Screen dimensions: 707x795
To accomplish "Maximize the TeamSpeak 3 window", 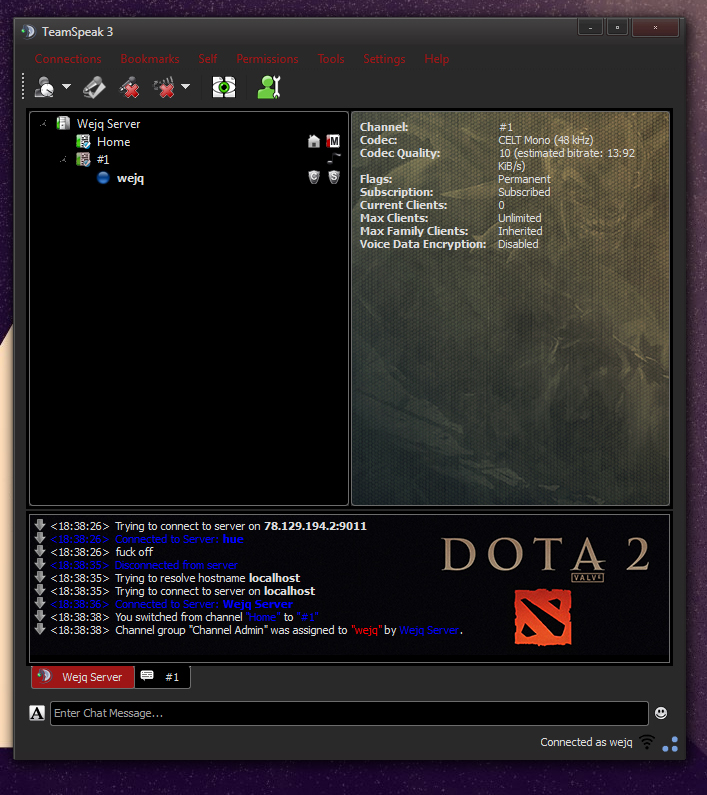I will click(x=617, y=27).
